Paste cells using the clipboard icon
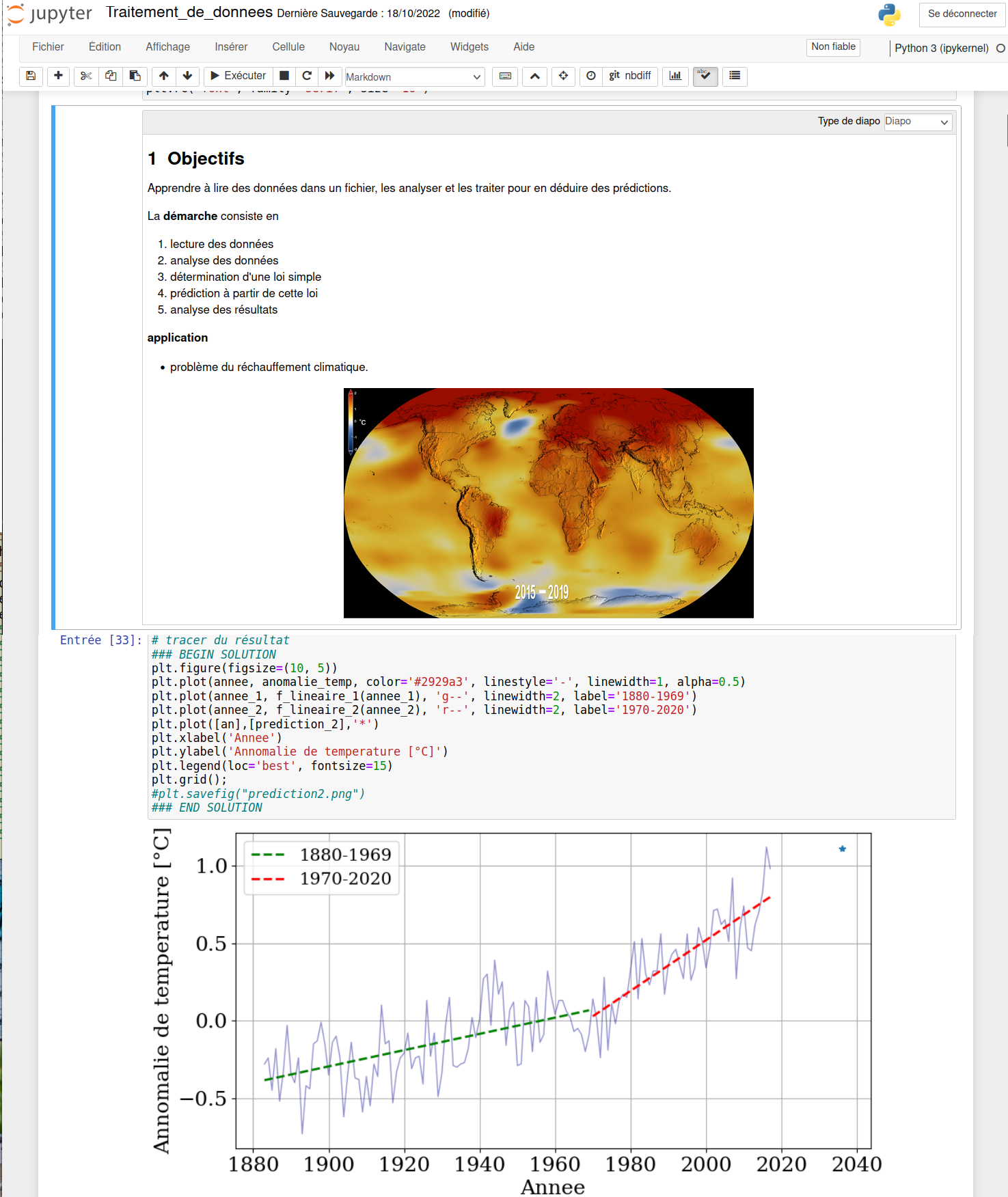The image size is (1008, 1197). [135, 76]
